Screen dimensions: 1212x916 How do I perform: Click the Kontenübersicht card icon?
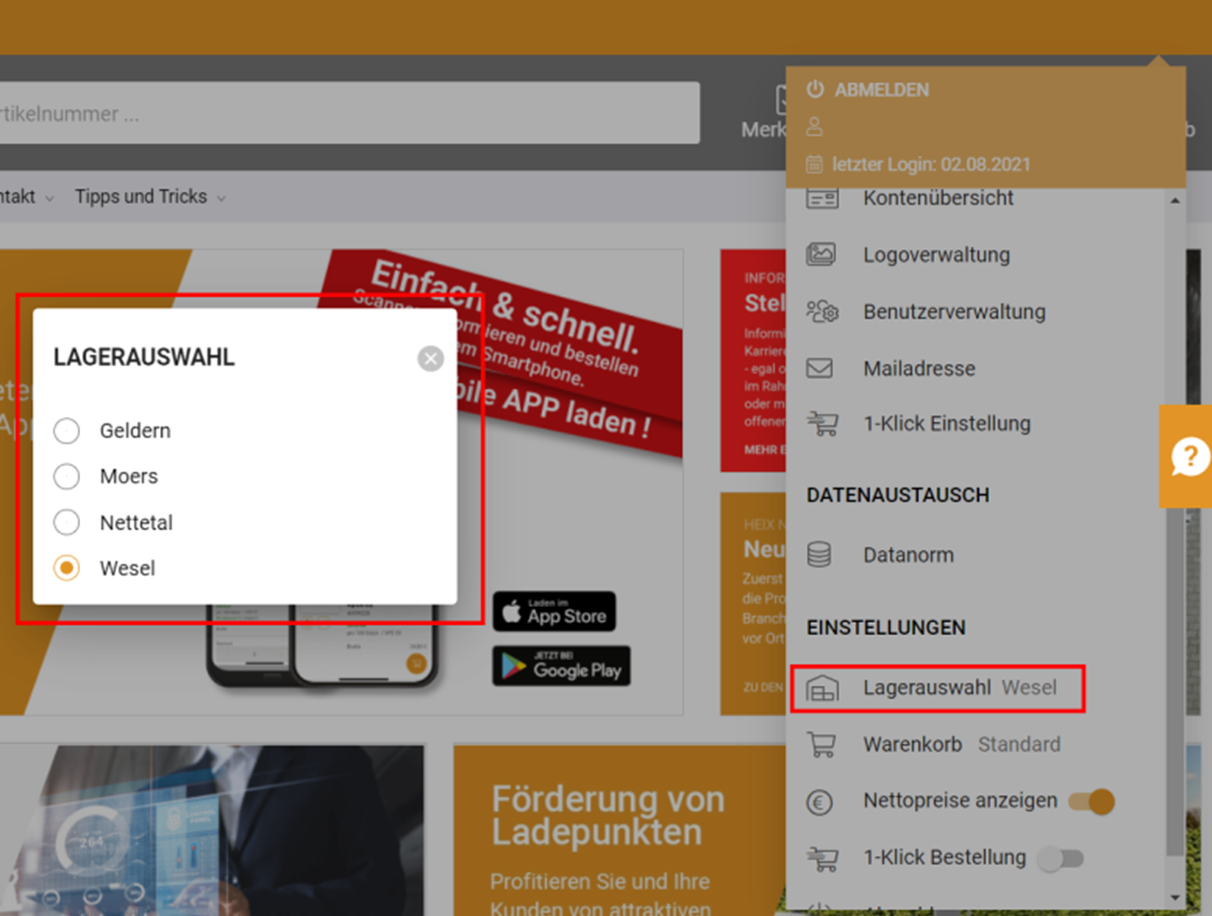822,198
